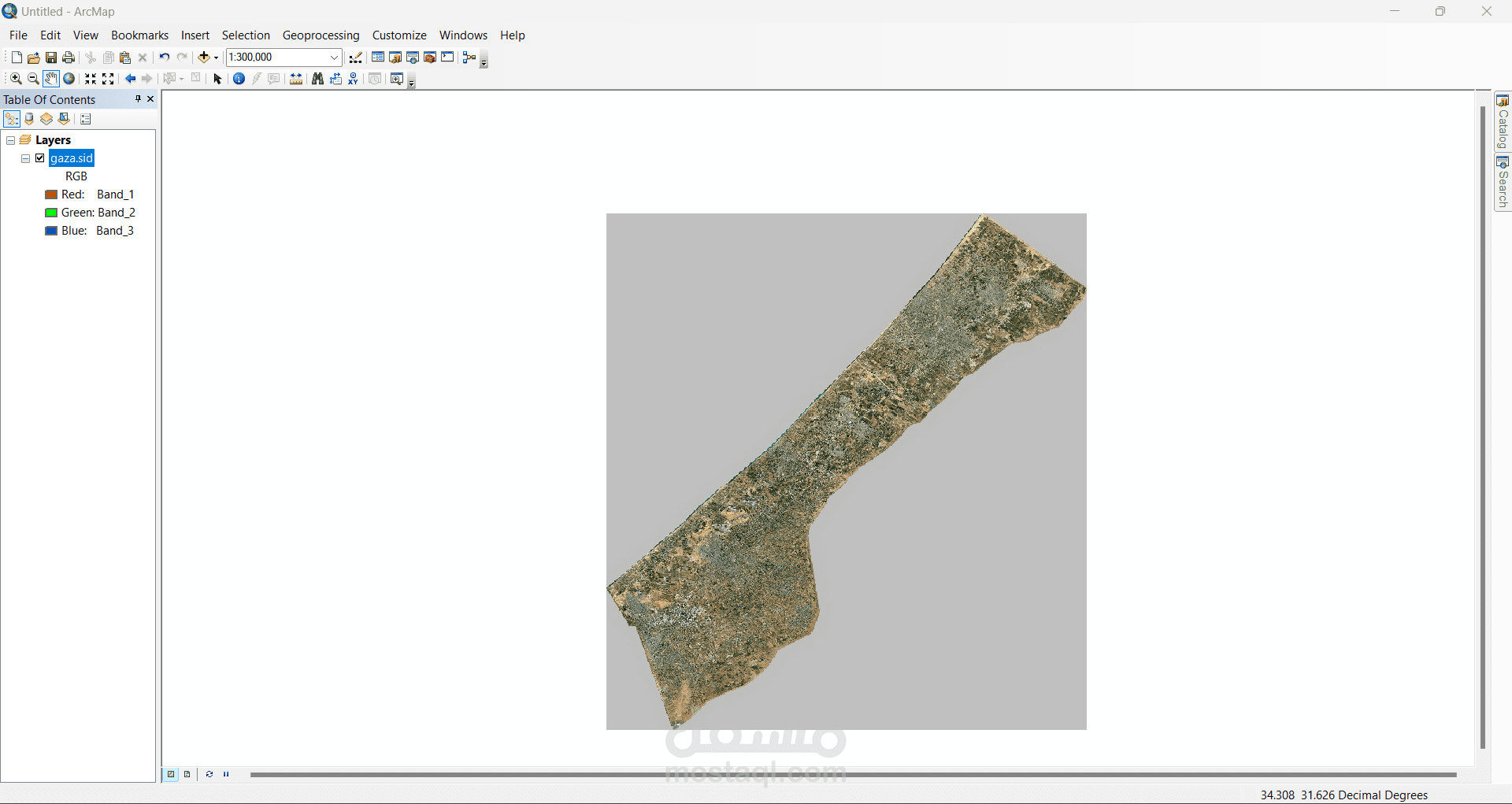Print the current map
Screen dimensions: 1512x804
(69, 57)
